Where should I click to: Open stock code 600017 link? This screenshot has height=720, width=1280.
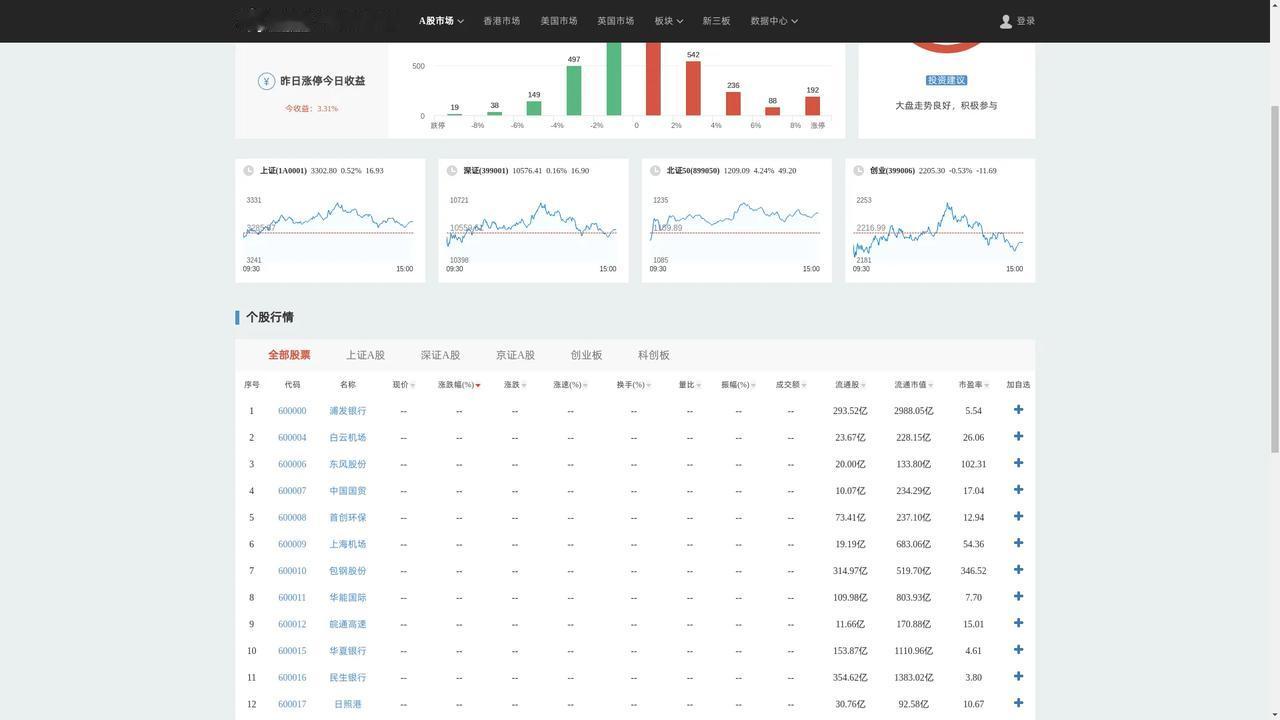point(292,704)
